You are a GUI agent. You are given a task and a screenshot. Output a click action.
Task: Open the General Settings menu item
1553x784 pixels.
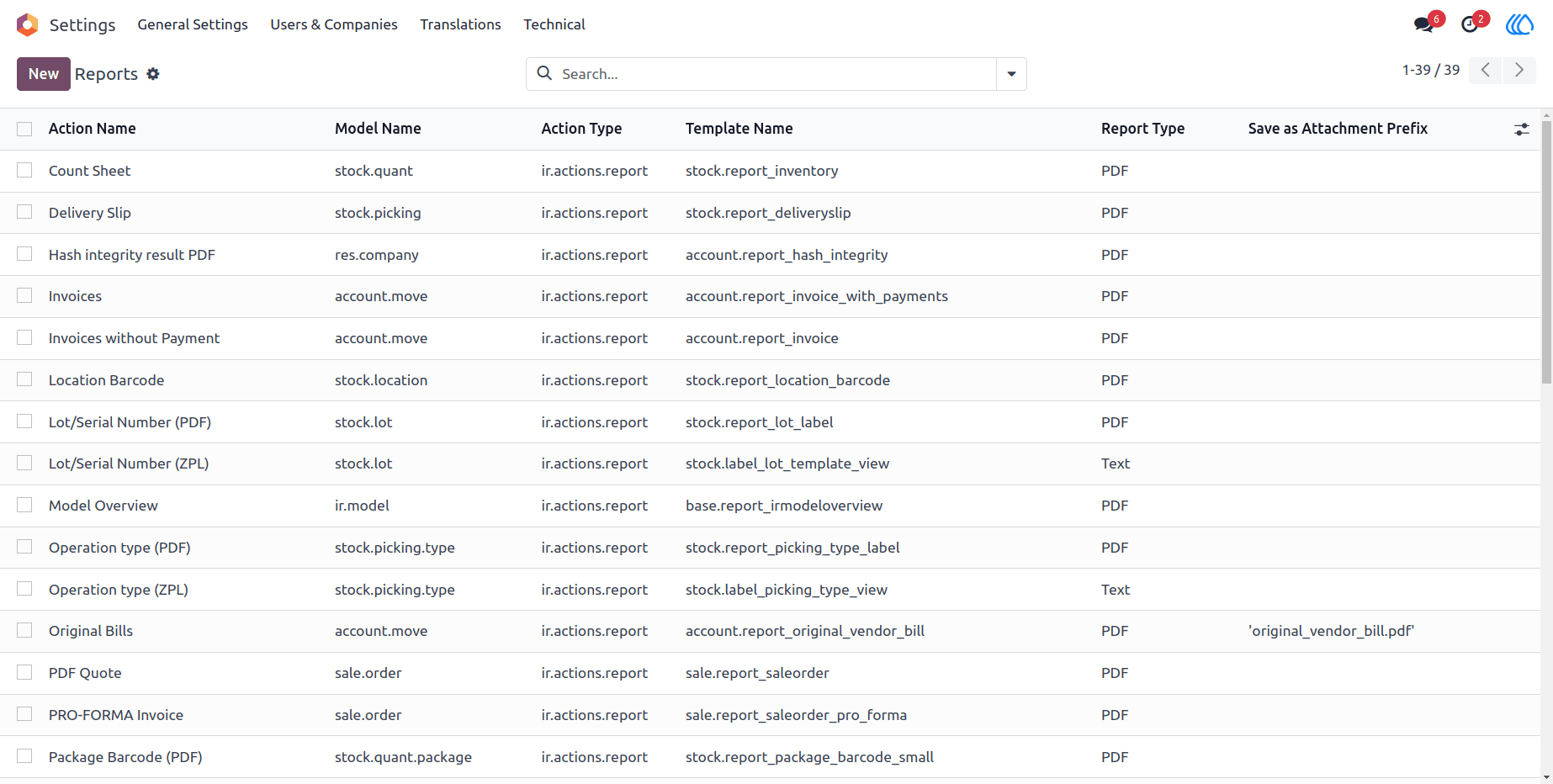coord(193,24)
